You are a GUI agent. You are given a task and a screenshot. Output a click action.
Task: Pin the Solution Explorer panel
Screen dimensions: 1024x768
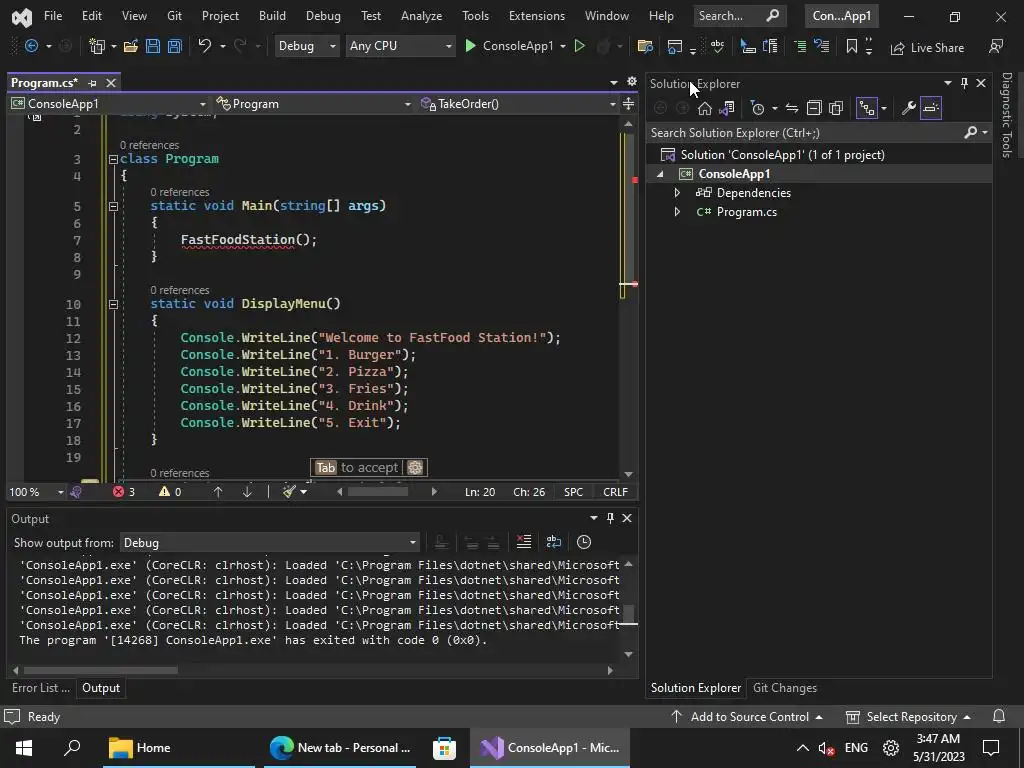point(965,83)
